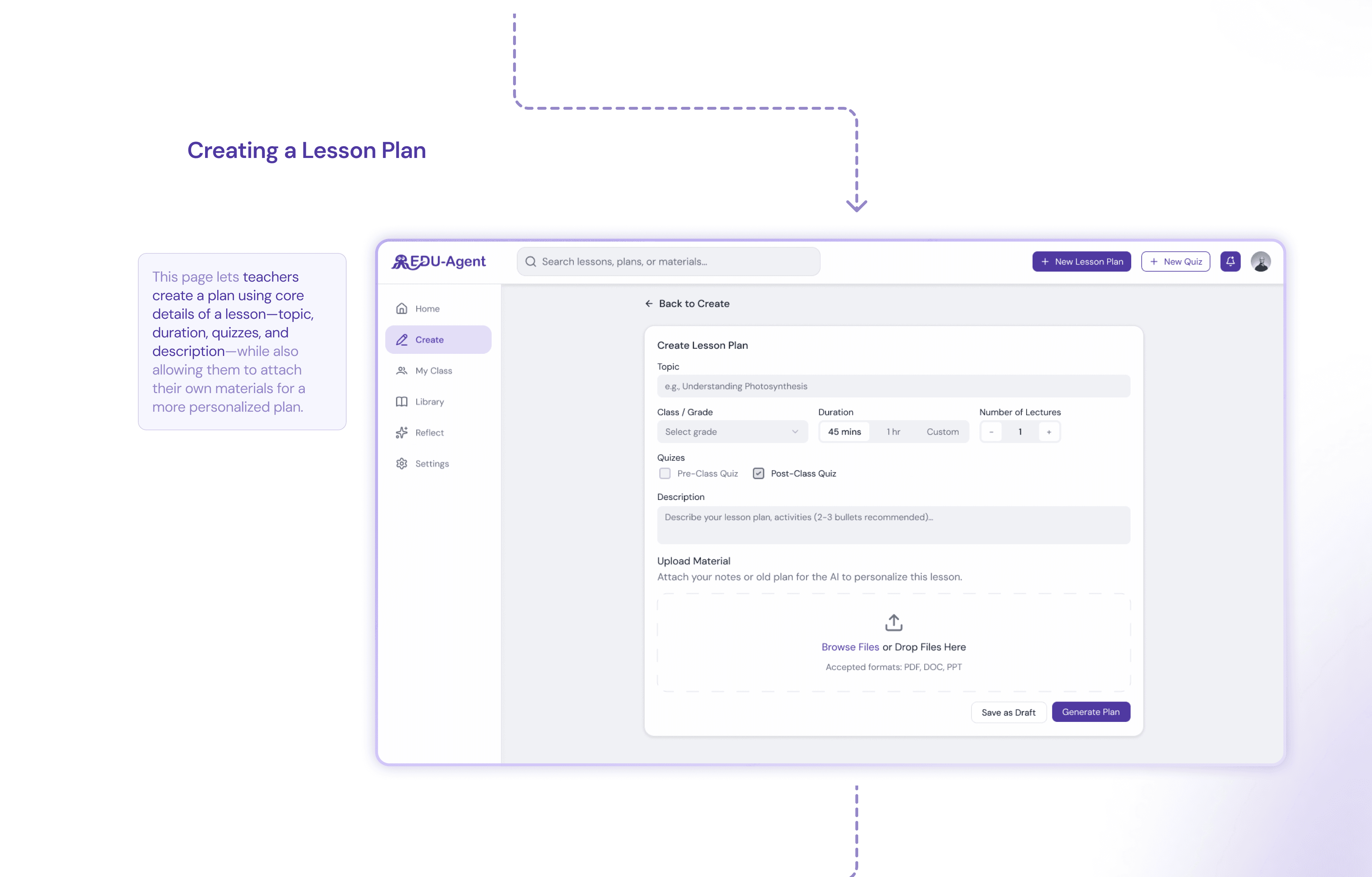Click the upload arrow icon
Screen dimensions: 1372x877
[893, 622]
